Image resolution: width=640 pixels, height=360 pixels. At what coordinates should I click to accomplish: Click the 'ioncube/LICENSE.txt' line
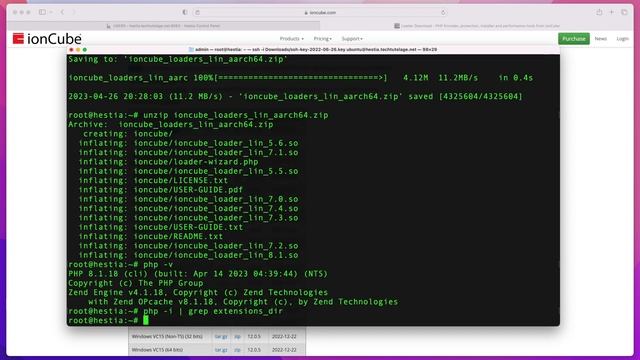153,180
